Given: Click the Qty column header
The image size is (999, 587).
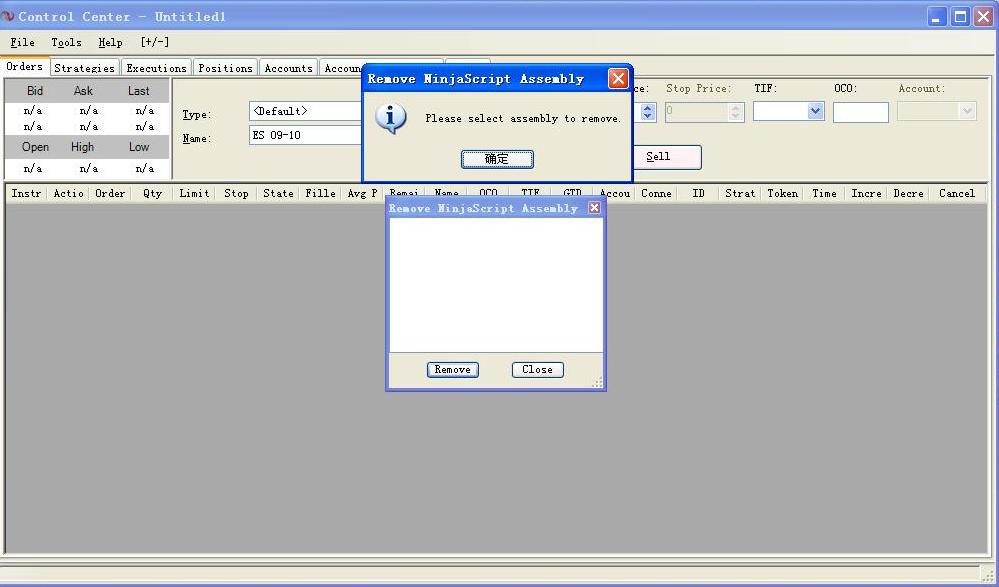Looking at the screenshot, I should click(x=152, y=193).
